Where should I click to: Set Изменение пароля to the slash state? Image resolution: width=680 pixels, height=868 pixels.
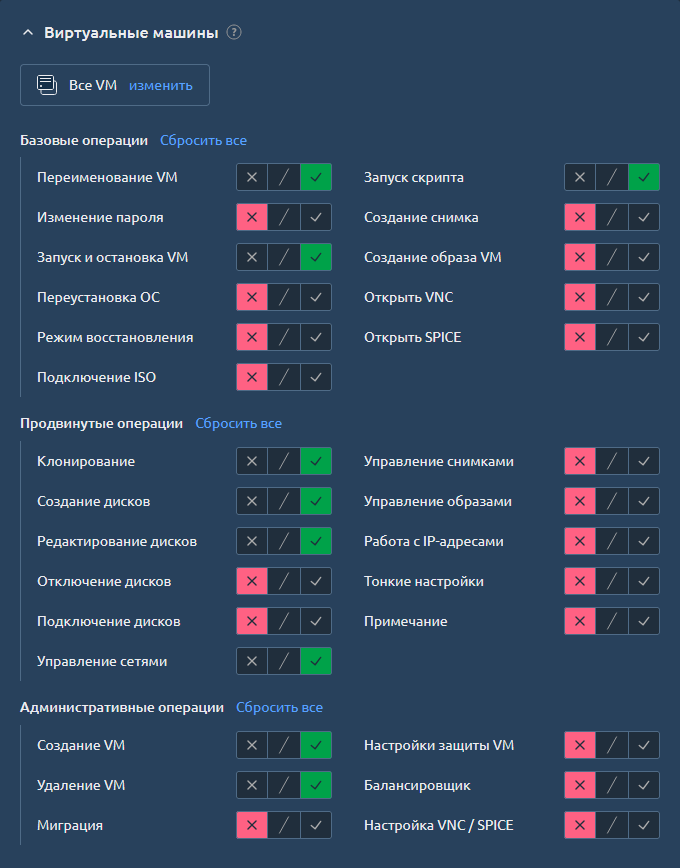point(284,218)
